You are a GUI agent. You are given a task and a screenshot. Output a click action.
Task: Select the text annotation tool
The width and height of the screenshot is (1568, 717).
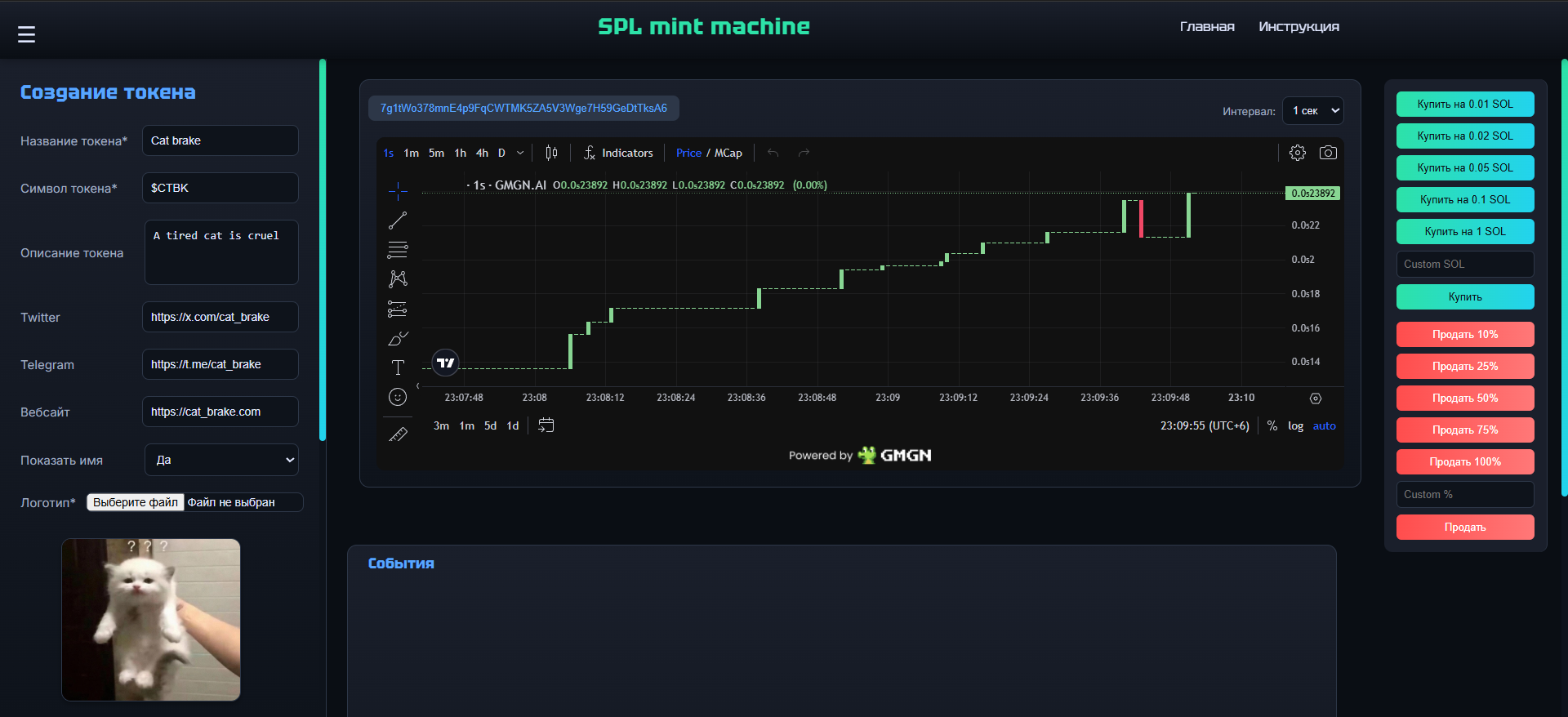[398, 367]
